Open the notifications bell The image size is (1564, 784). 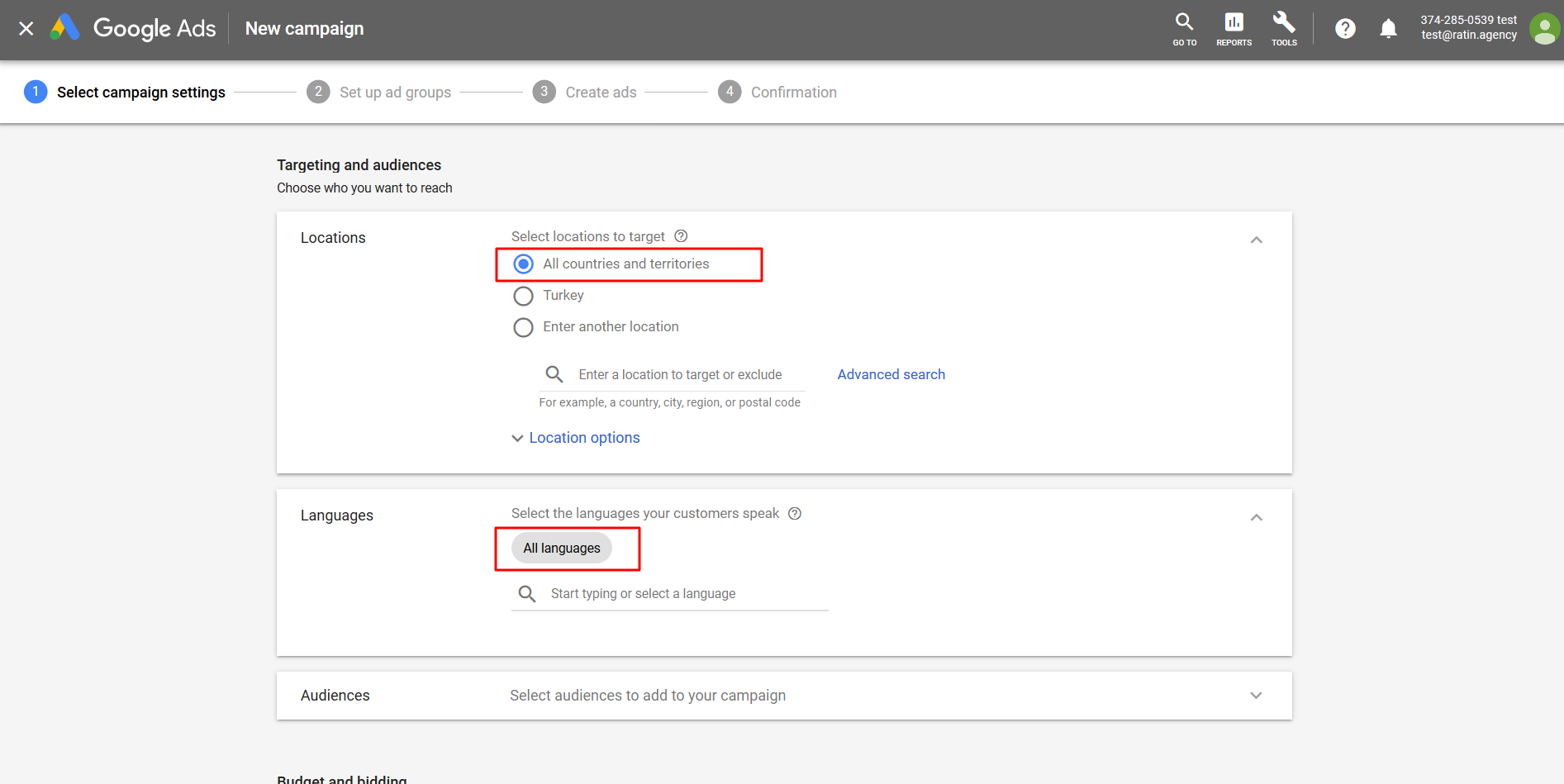click(x=1389, y=29)
